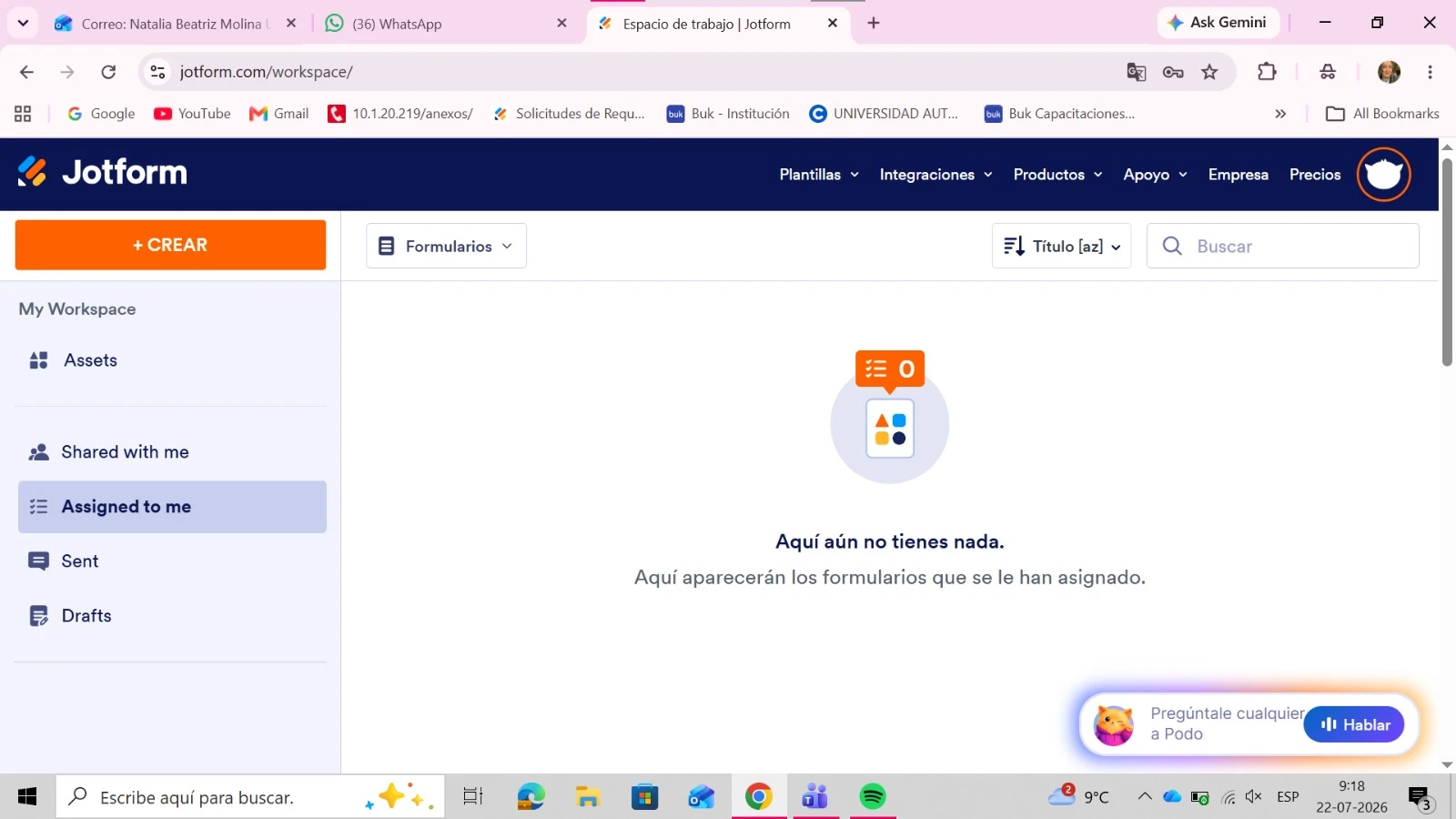Click the magnifier icon in Buscar
Viewport: 1456px width, 819px height.
1172,246
